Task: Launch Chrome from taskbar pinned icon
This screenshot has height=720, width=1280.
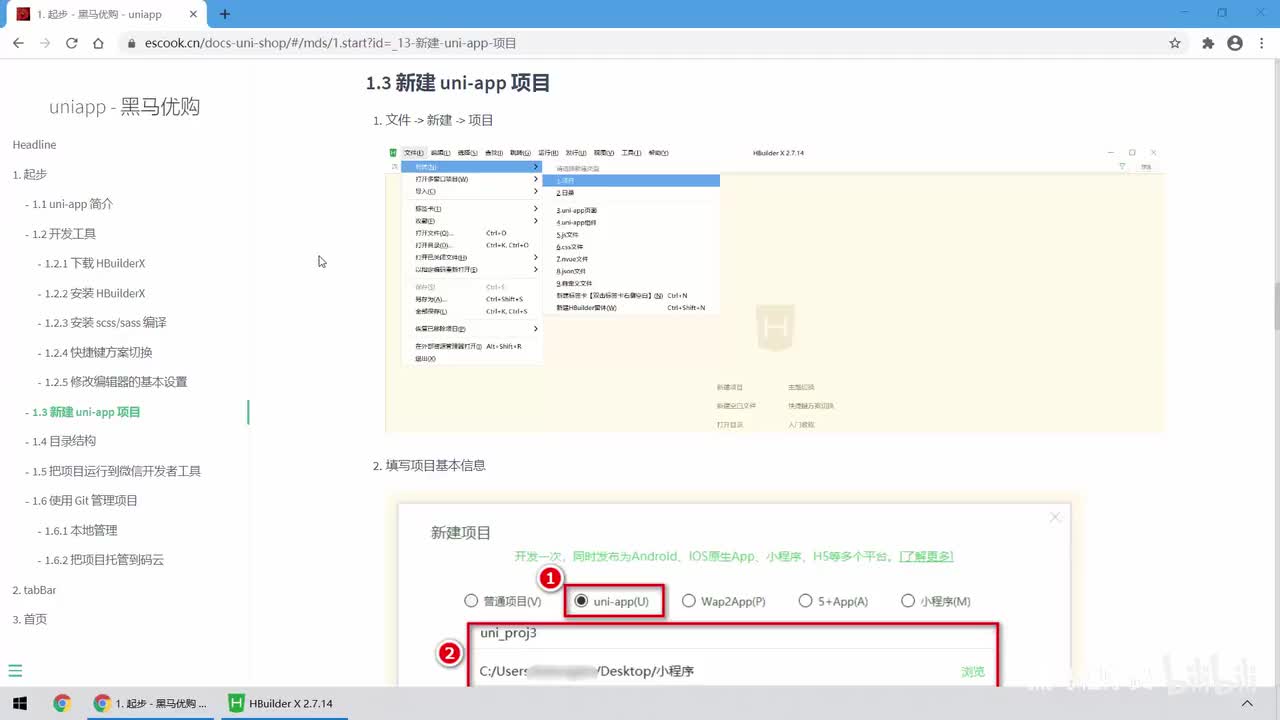Action: coord(62,703)
